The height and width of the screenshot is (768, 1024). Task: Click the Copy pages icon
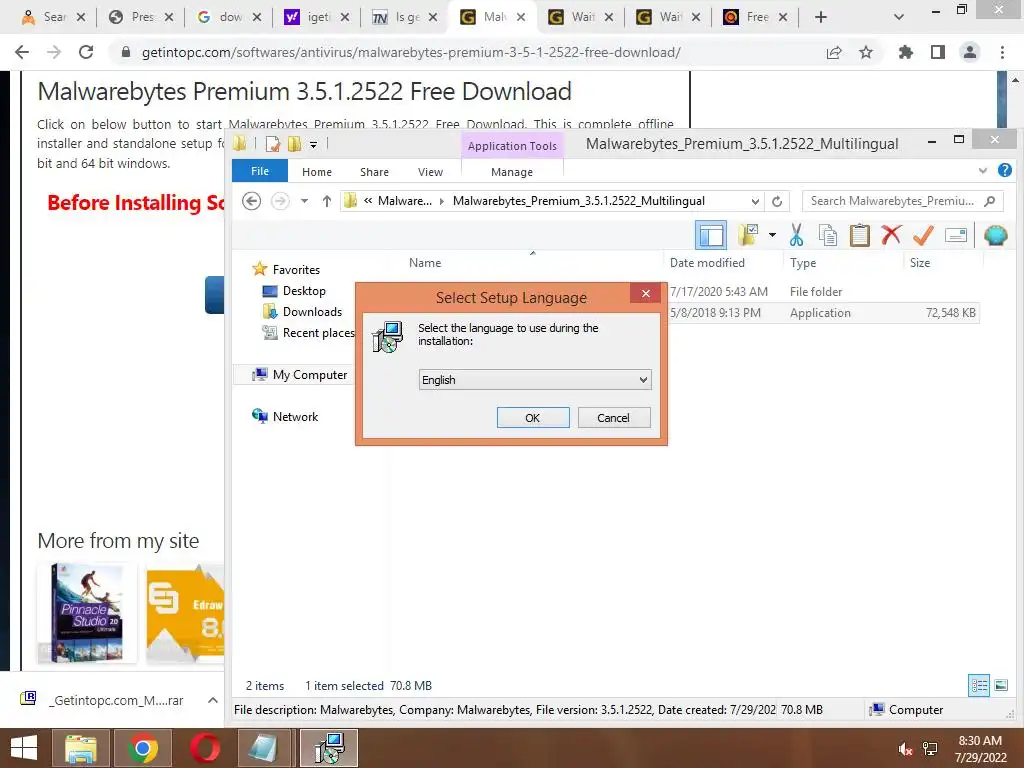point(827,235)
